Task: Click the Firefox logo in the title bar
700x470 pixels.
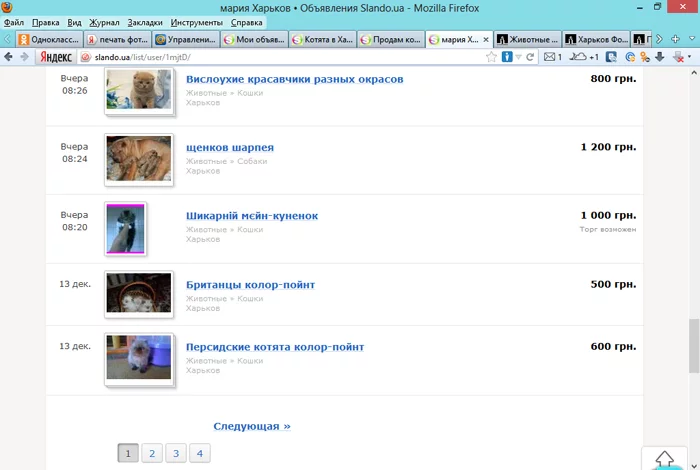Action: pyautogui.click(x=7, y=7)
